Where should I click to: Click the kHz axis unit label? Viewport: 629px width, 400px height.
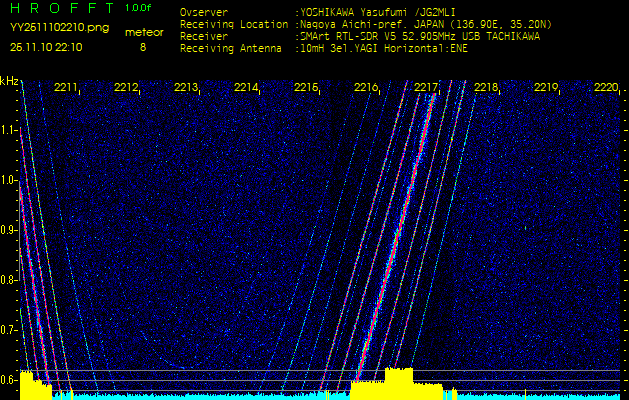tap(9, 80)
